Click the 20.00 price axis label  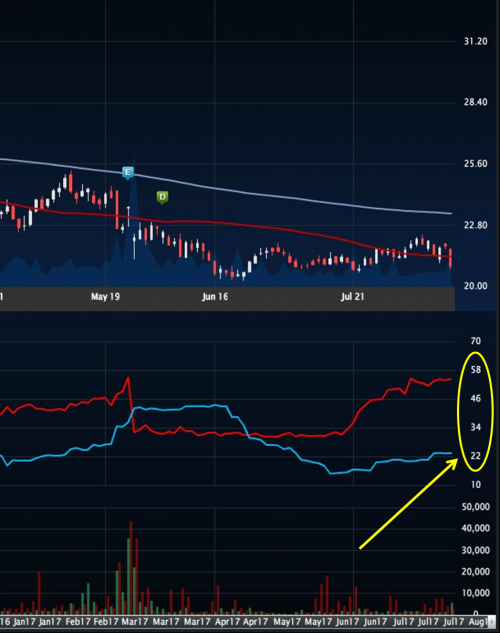click(x=475, y=286)
